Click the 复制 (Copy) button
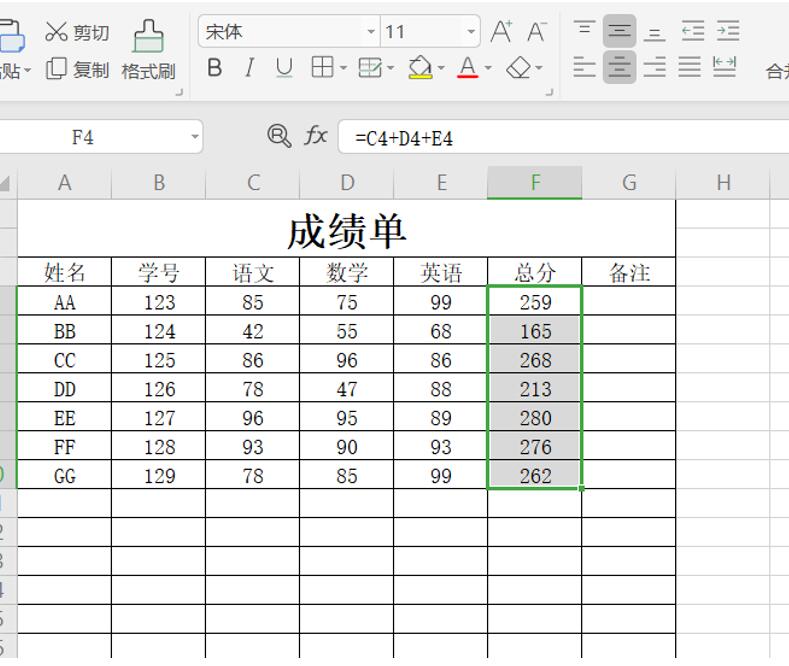The image size is (789, 666). (x=77, y=69)
